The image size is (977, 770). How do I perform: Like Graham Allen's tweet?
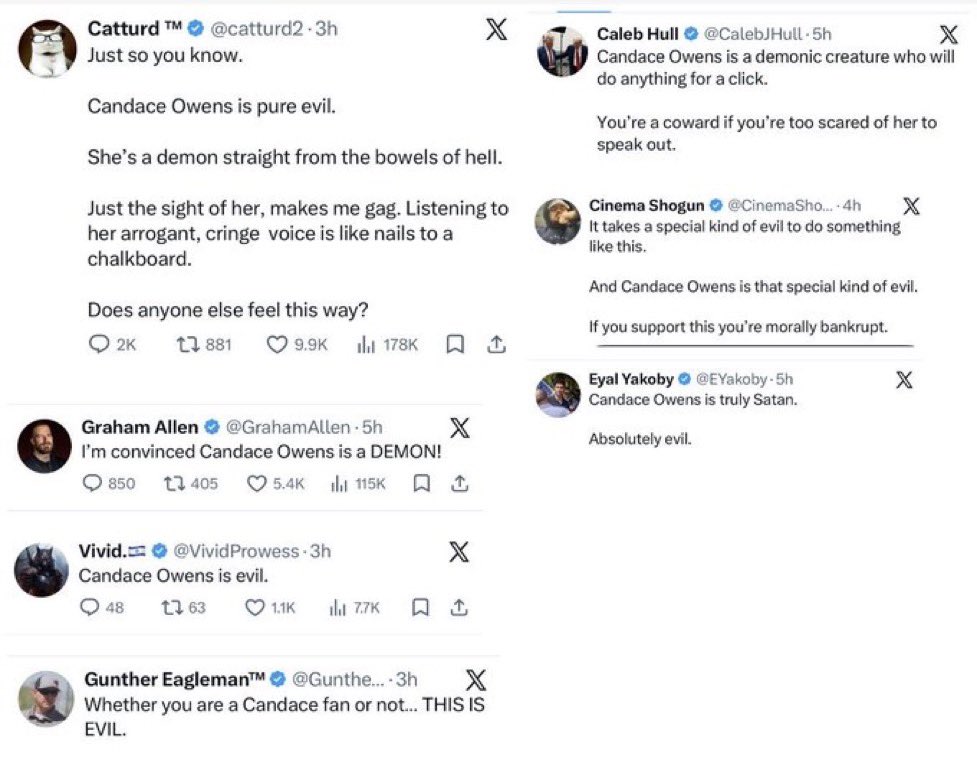pyautogui.click(x=256, y=483)
